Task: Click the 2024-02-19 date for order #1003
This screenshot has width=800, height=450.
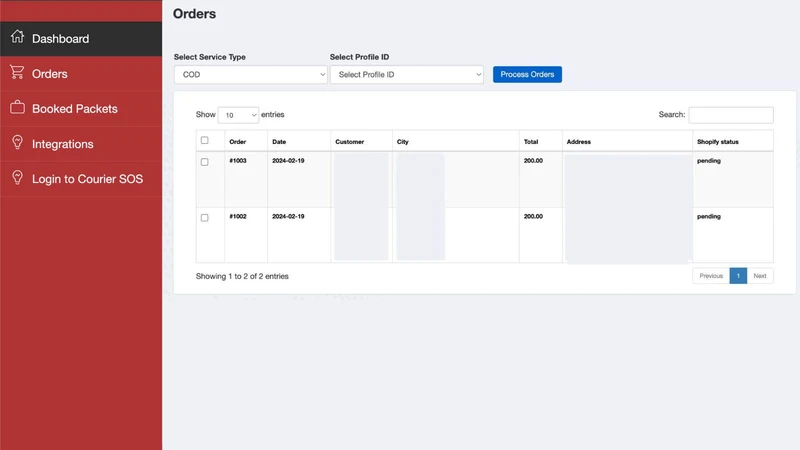Action: point(288,161)
